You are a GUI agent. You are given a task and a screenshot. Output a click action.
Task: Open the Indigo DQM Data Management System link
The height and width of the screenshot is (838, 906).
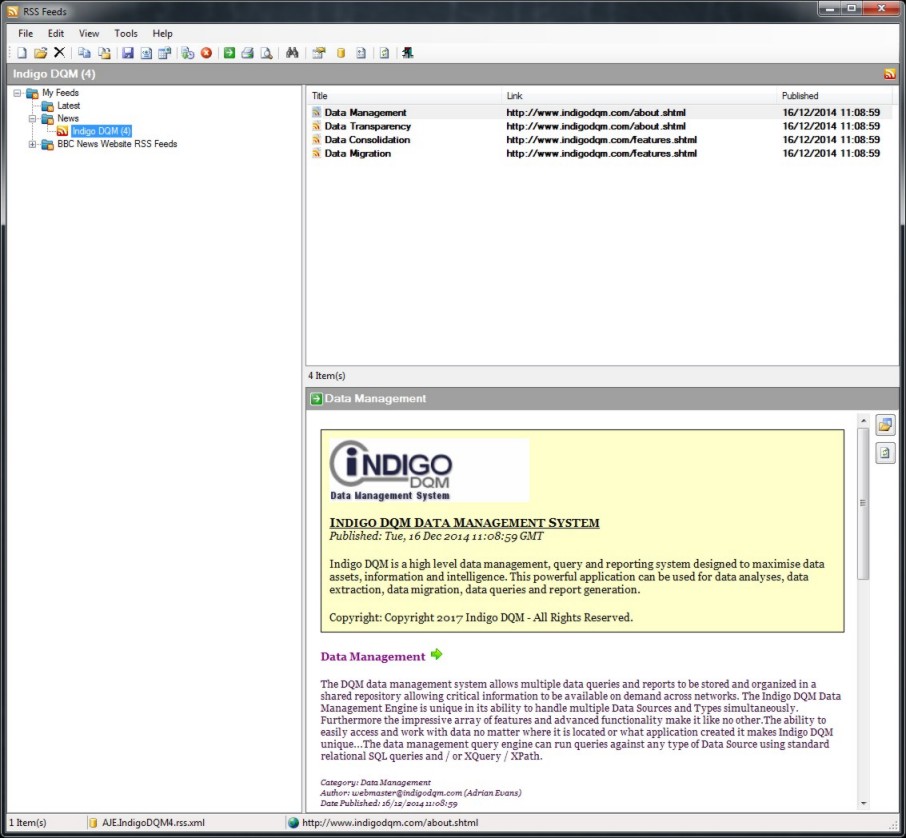(464, 522)
